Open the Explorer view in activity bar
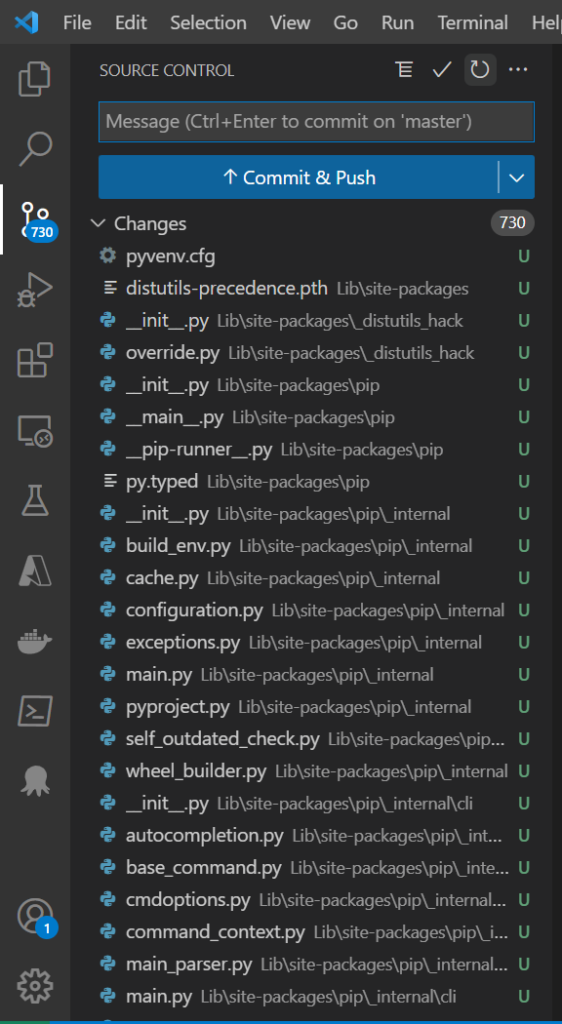This screenshot has height=1024, width=562. point(35,78)
